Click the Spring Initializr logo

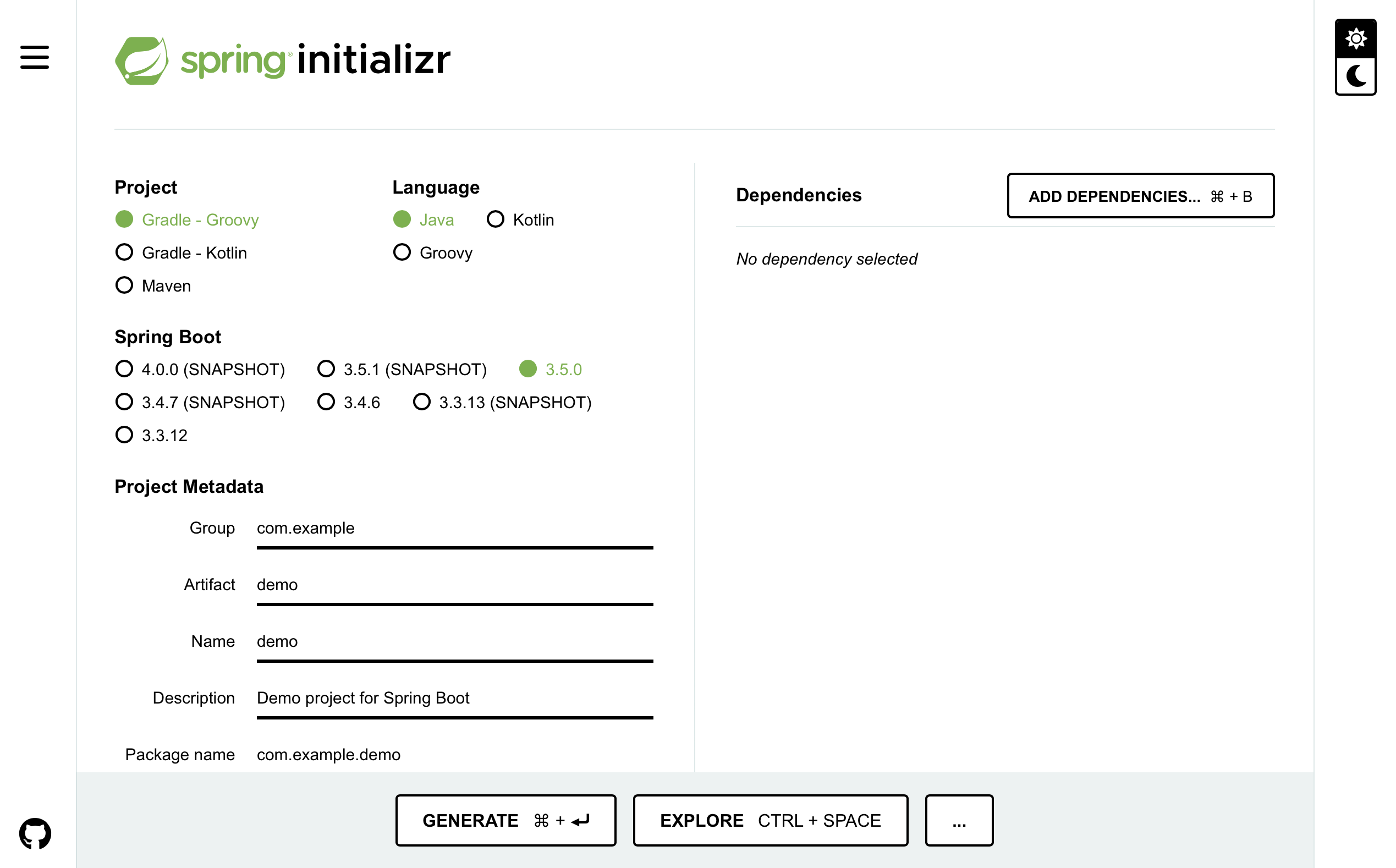point(282,61)
